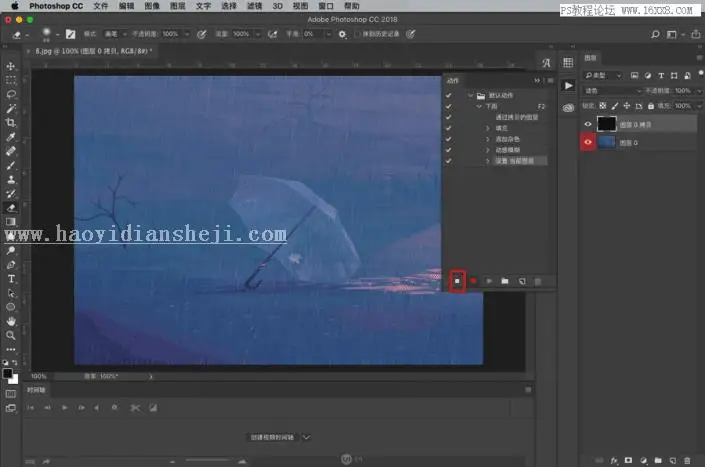705x467 pixels.
Task: Toggle the 添加杂色 step checkmark
Action: (448, 139)
